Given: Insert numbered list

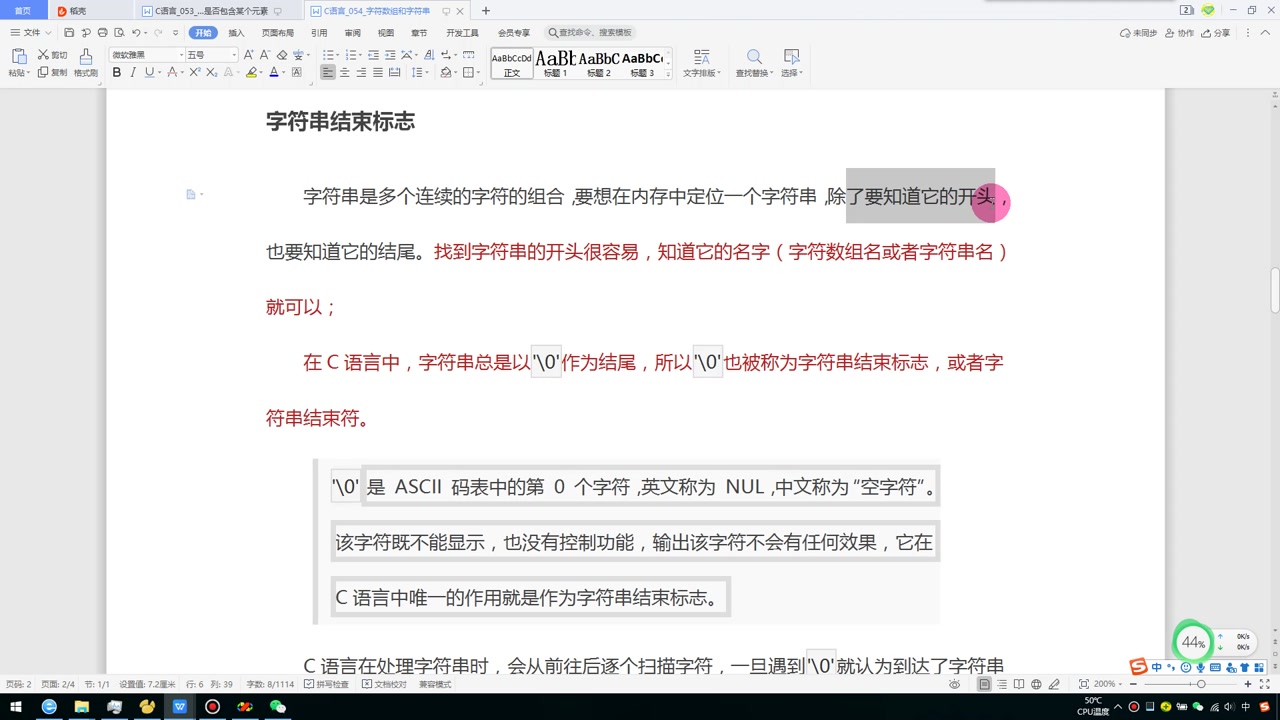Looking at the screenshot, I should 350,55.
